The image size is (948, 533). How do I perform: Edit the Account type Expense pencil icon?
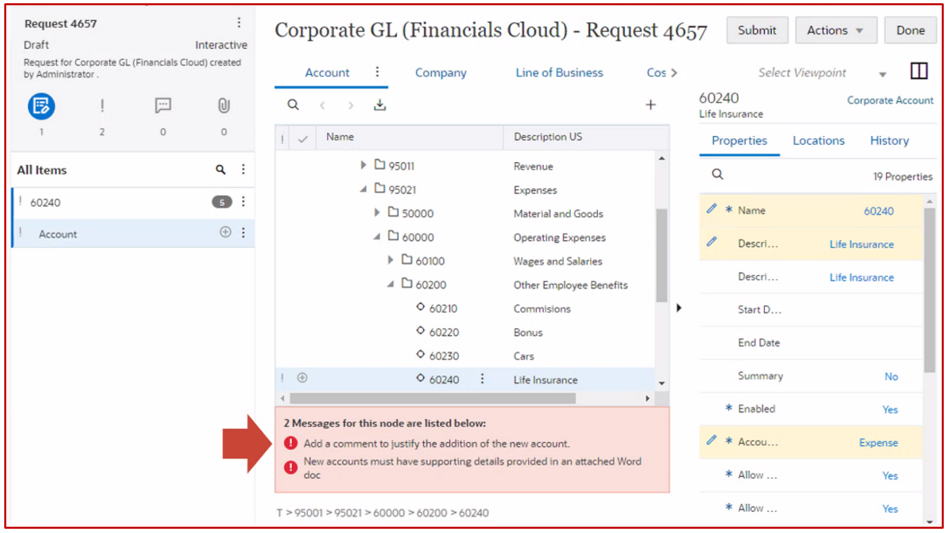coord(712,441)
